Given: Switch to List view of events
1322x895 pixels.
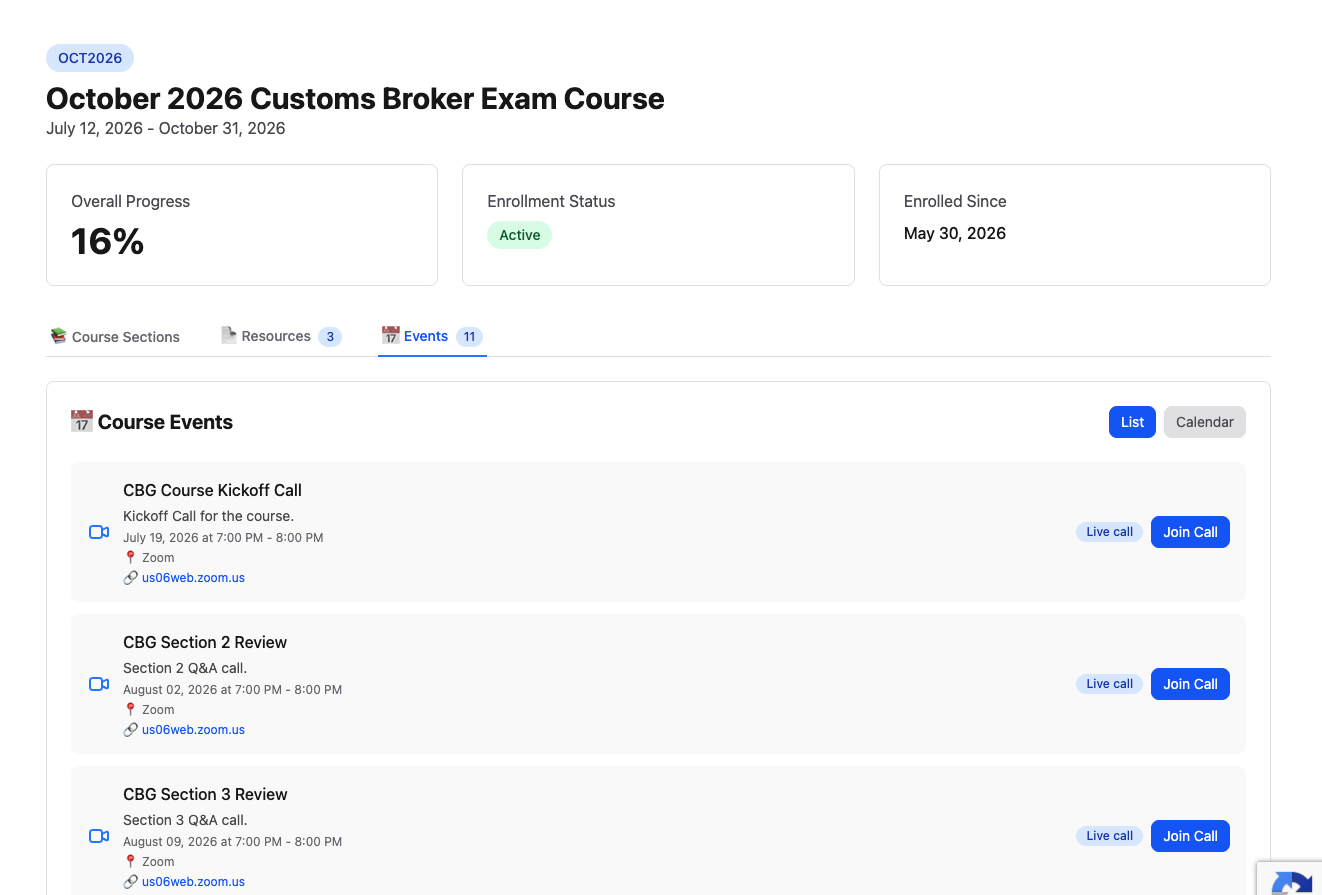Looking at the screenshot, I should tap(1132, 422).
